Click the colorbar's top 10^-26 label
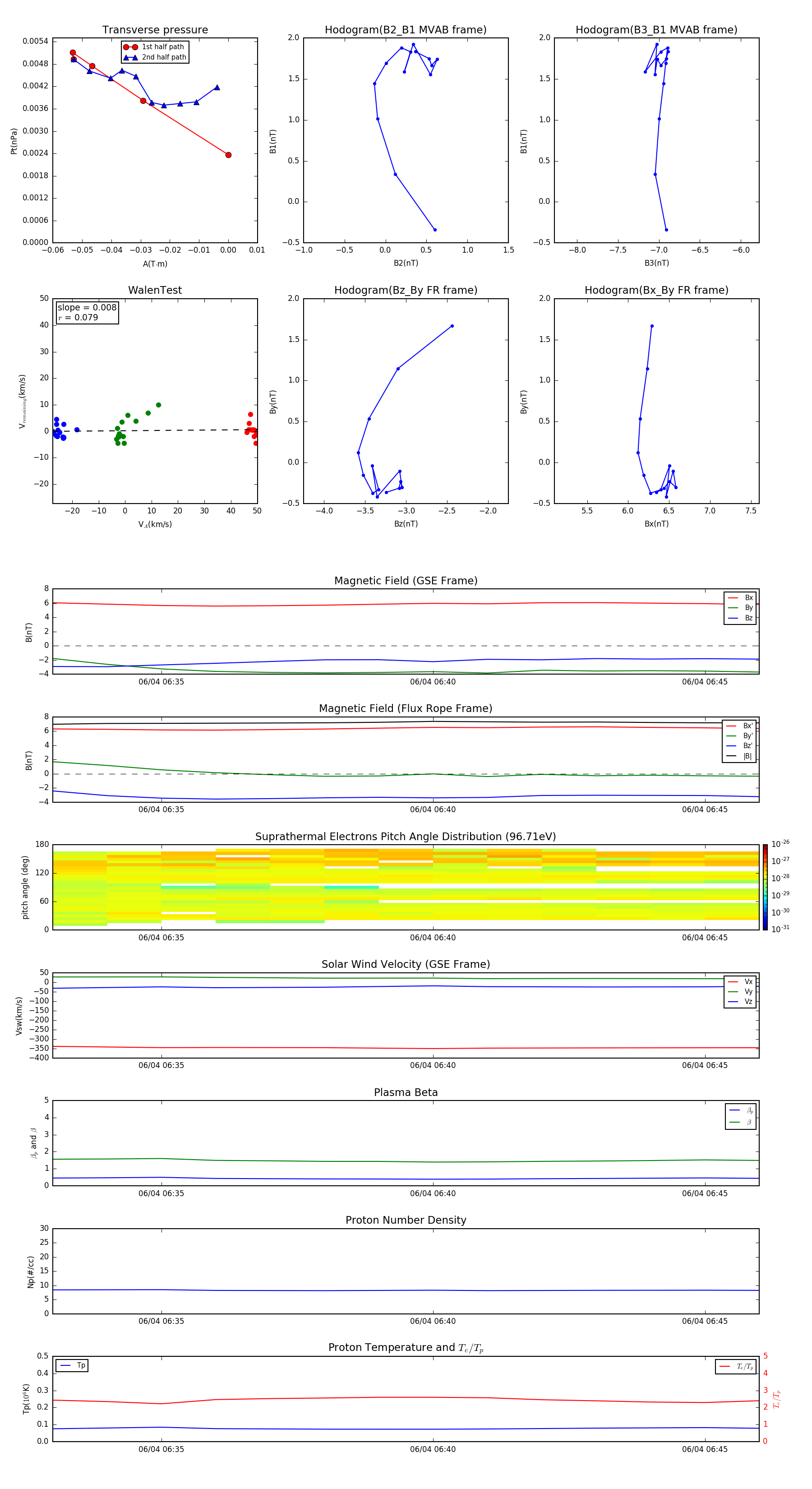Image resolution: width=812 pixels, height=1489 pixels. (780, 844)
